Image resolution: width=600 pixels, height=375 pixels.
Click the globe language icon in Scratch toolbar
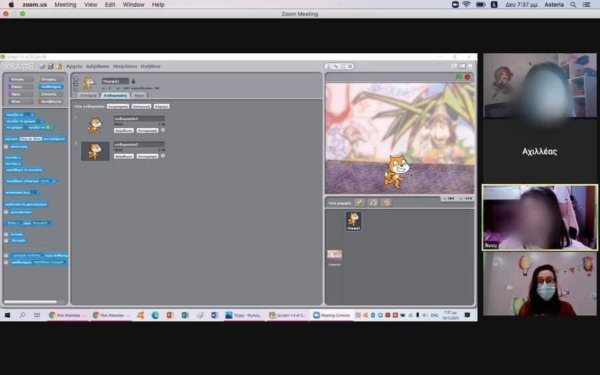pyautogui.click(x=42, y=67)
